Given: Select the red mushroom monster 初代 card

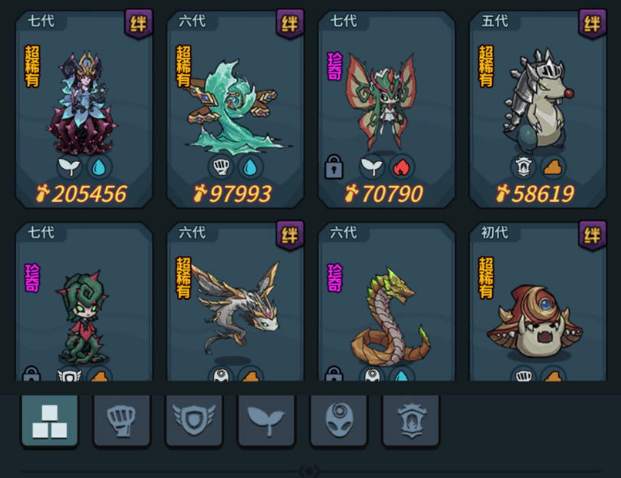Looking at the screenshot, I should click(x=538, y=302).
